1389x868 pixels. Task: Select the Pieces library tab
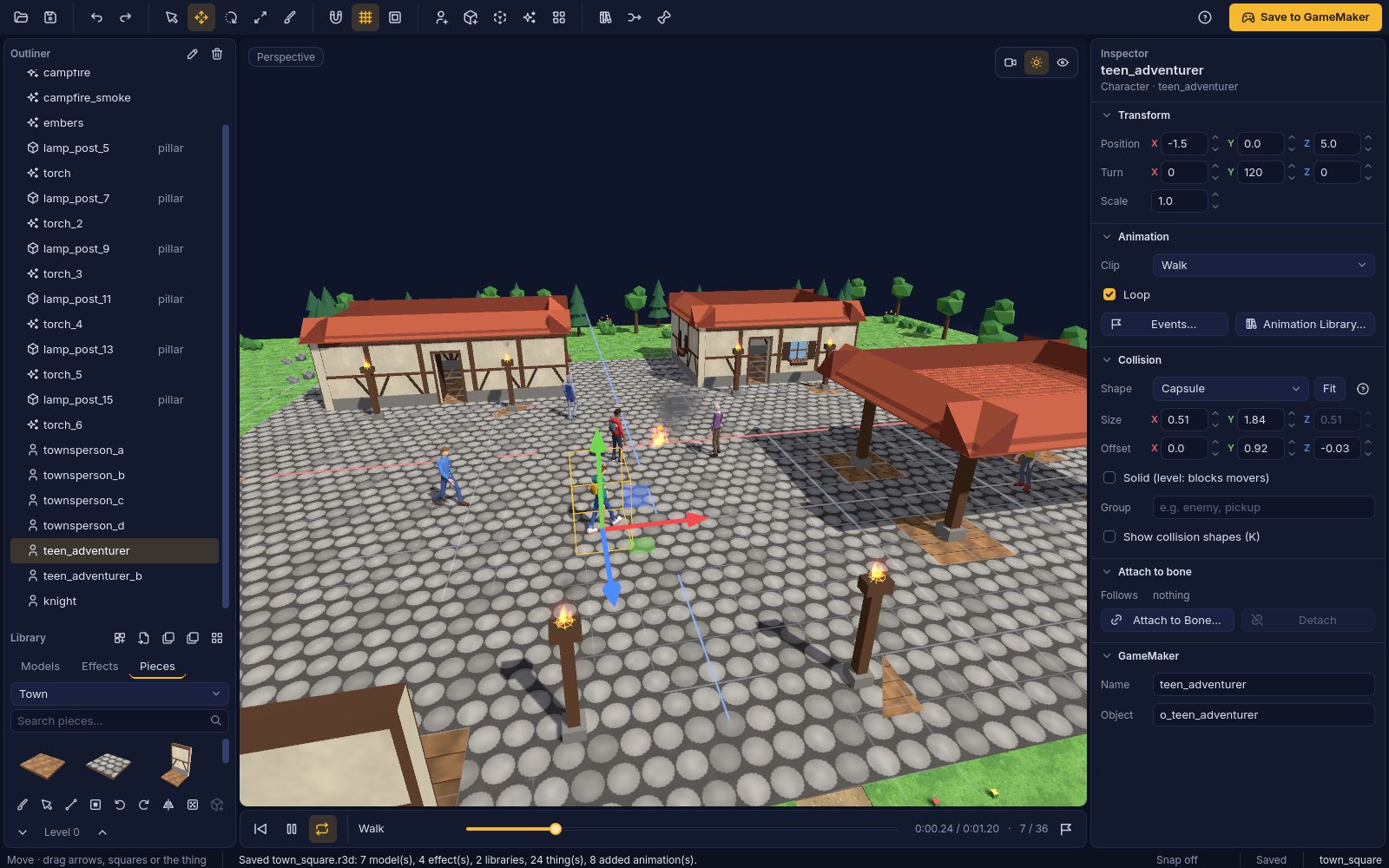tap(157, 667)
